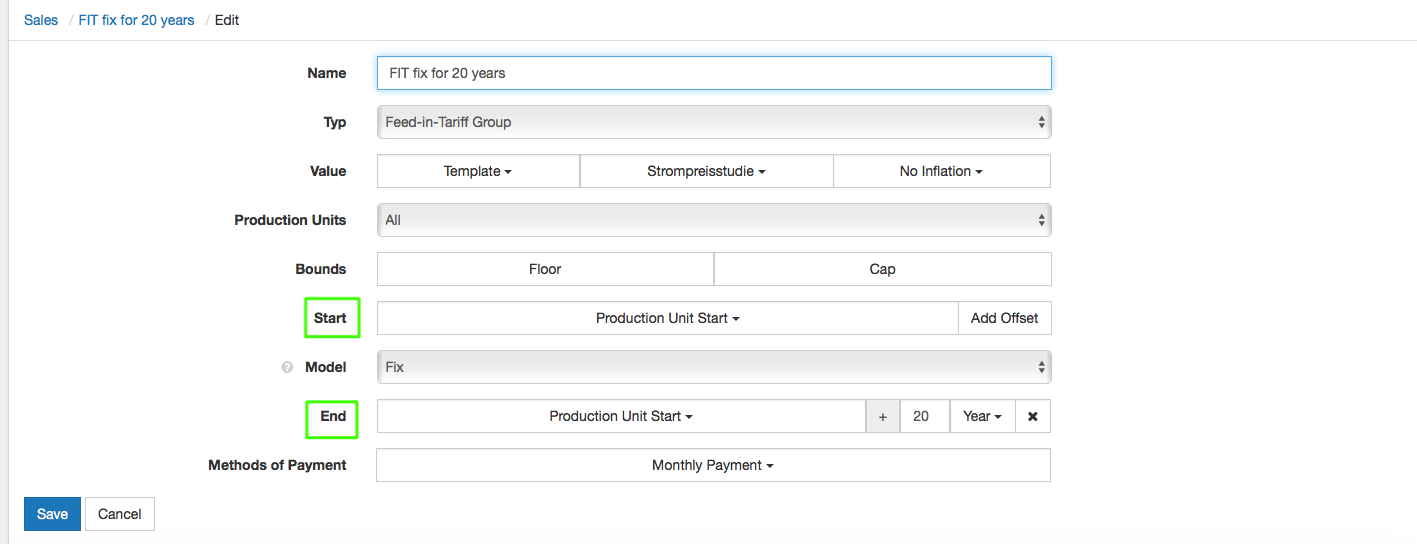1417x544 pixels.
Task: Click the help question mark beside Model
Action: 287,368
